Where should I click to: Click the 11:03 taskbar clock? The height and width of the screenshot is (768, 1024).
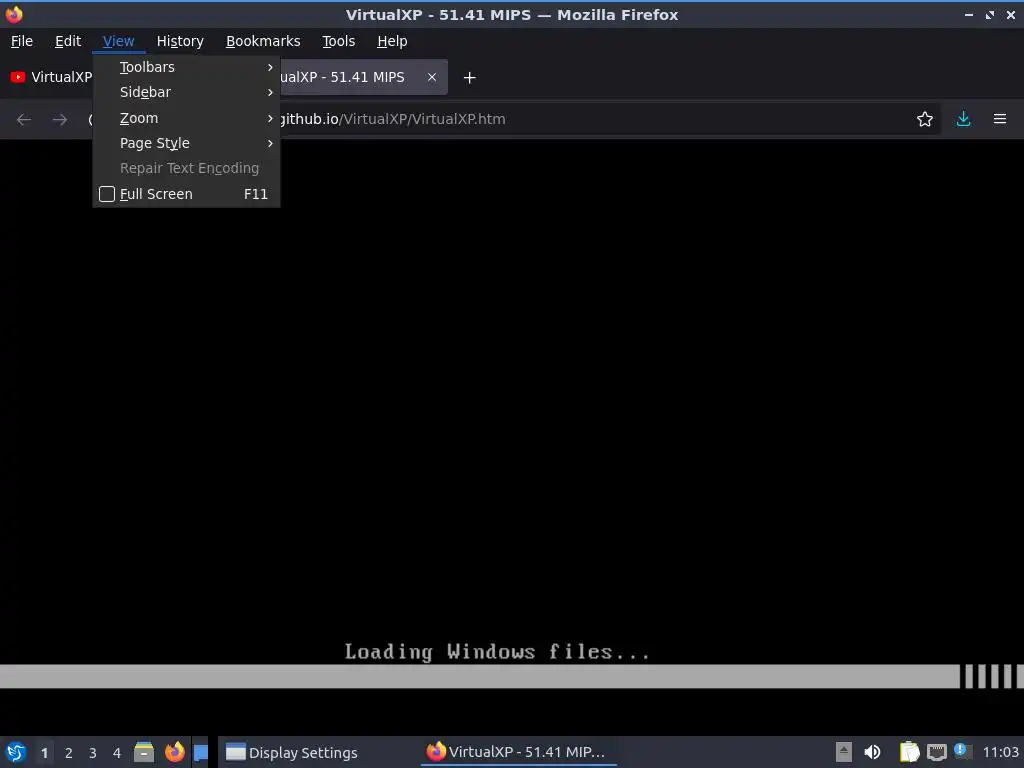point(1000,752)
